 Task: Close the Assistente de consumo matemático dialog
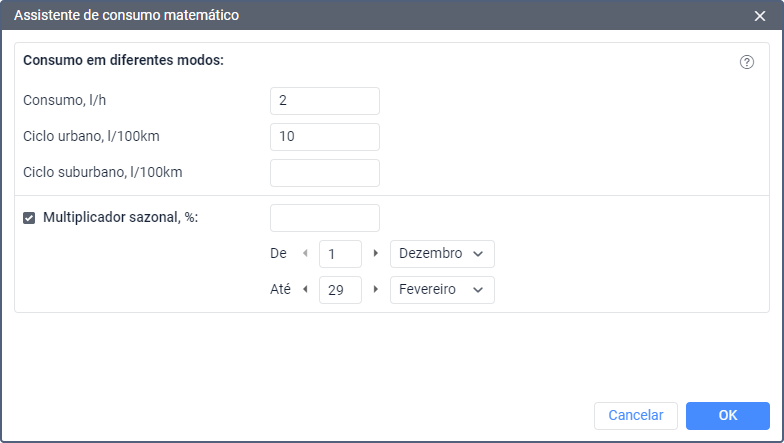760,16
